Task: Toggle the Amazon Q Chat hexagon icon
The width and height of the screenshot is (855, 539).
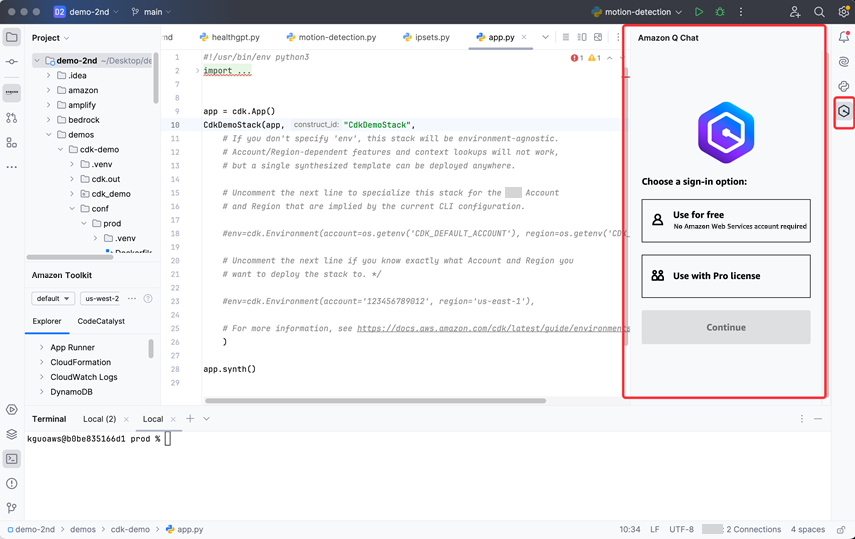Action: pyautogui.click(x=844, y=111)
